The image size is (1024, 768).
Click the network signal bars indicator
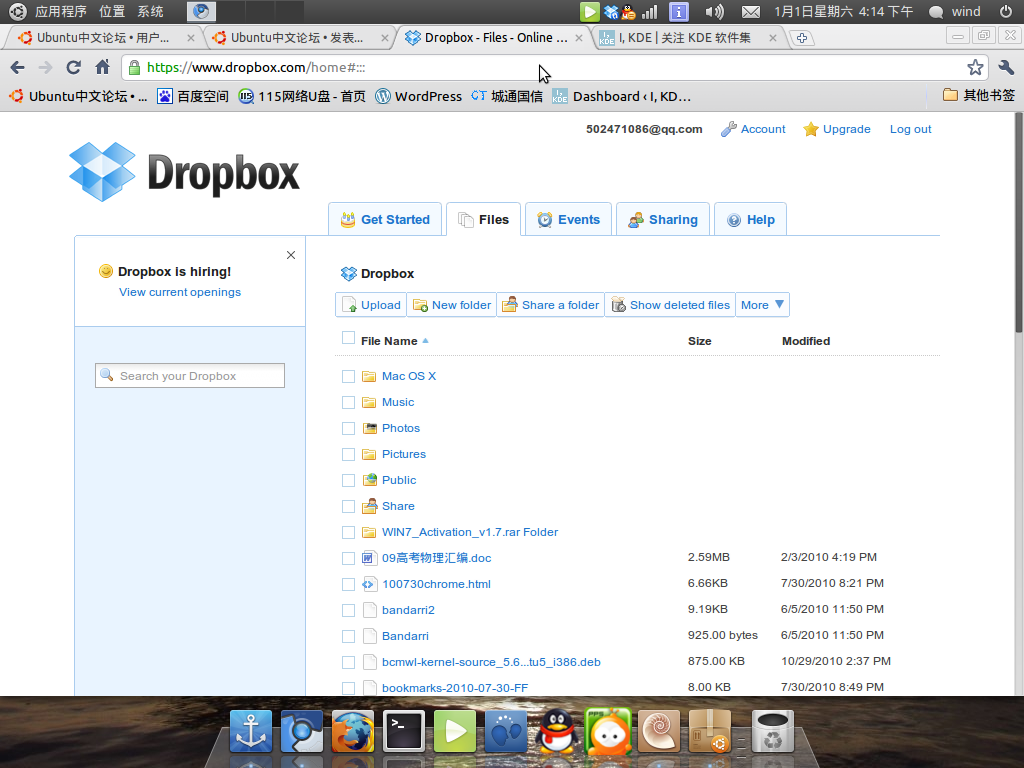pos(649,12)
